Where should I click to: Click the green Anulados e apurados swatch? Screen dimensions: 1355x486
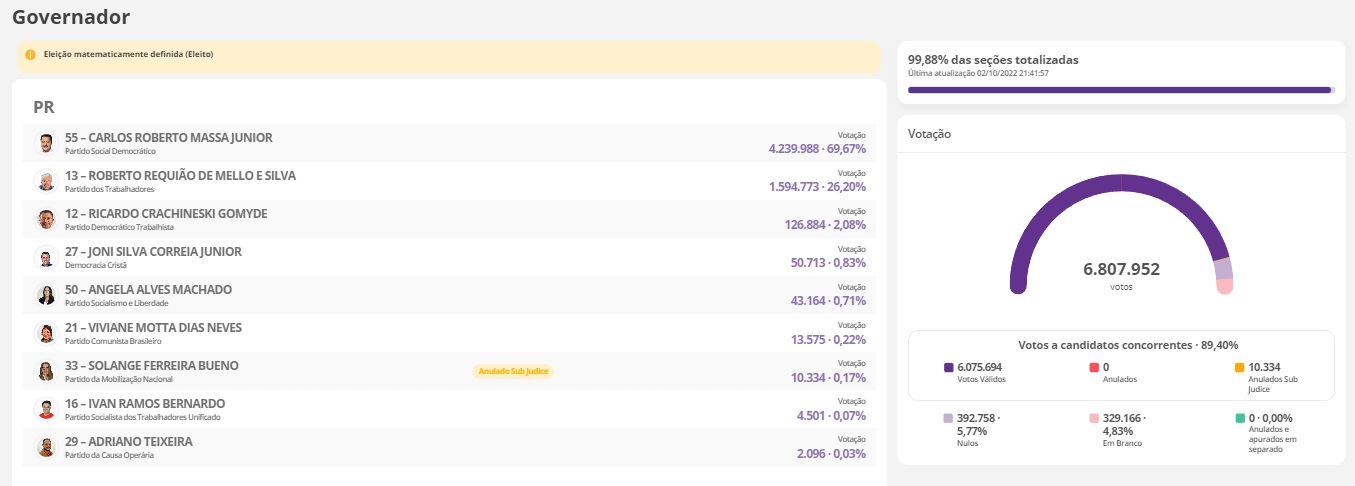click(x=1240, y=418)
